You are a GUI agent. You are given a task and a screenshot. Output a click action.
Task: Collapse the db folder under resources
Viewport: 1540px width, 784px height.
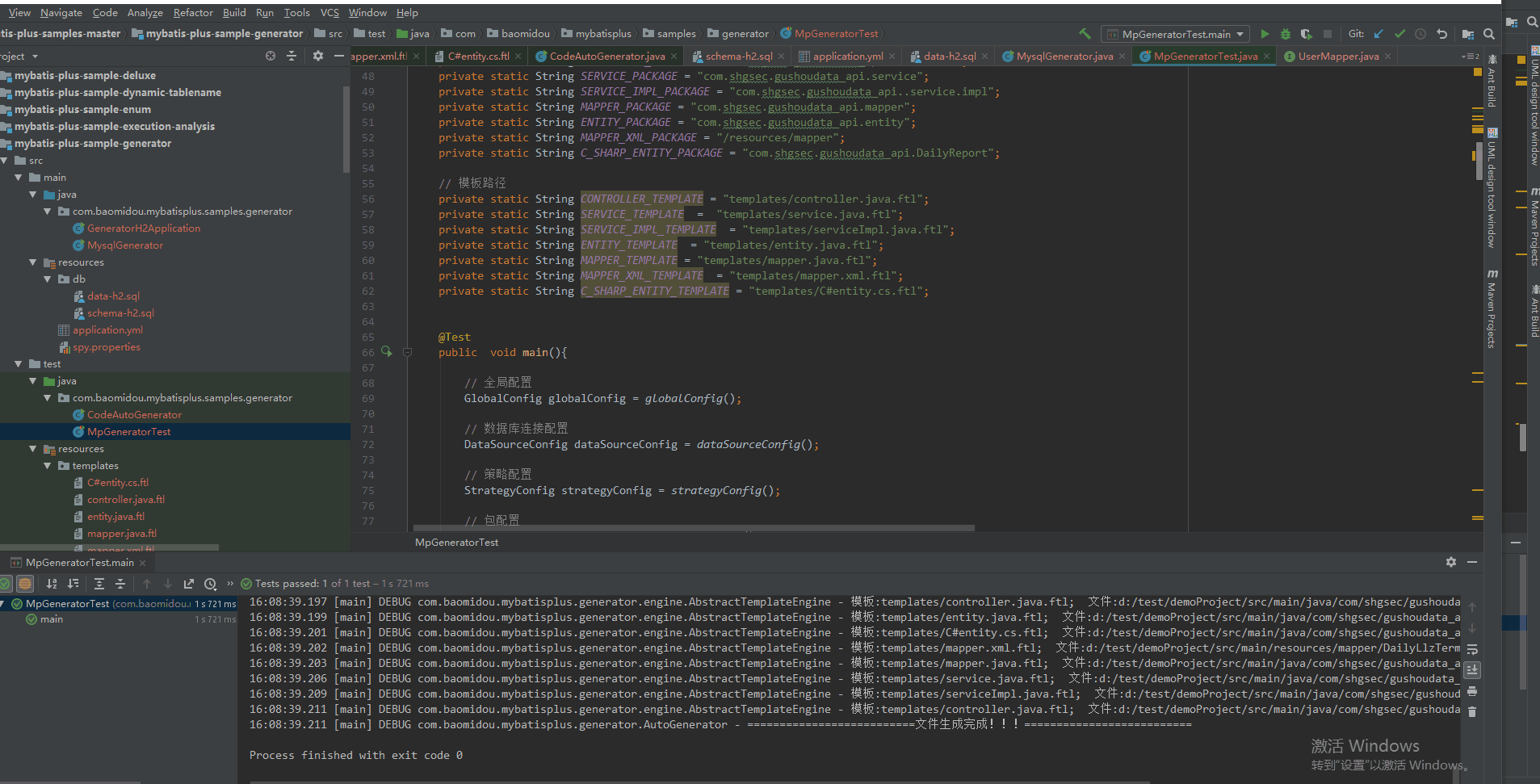coord(48,279)
